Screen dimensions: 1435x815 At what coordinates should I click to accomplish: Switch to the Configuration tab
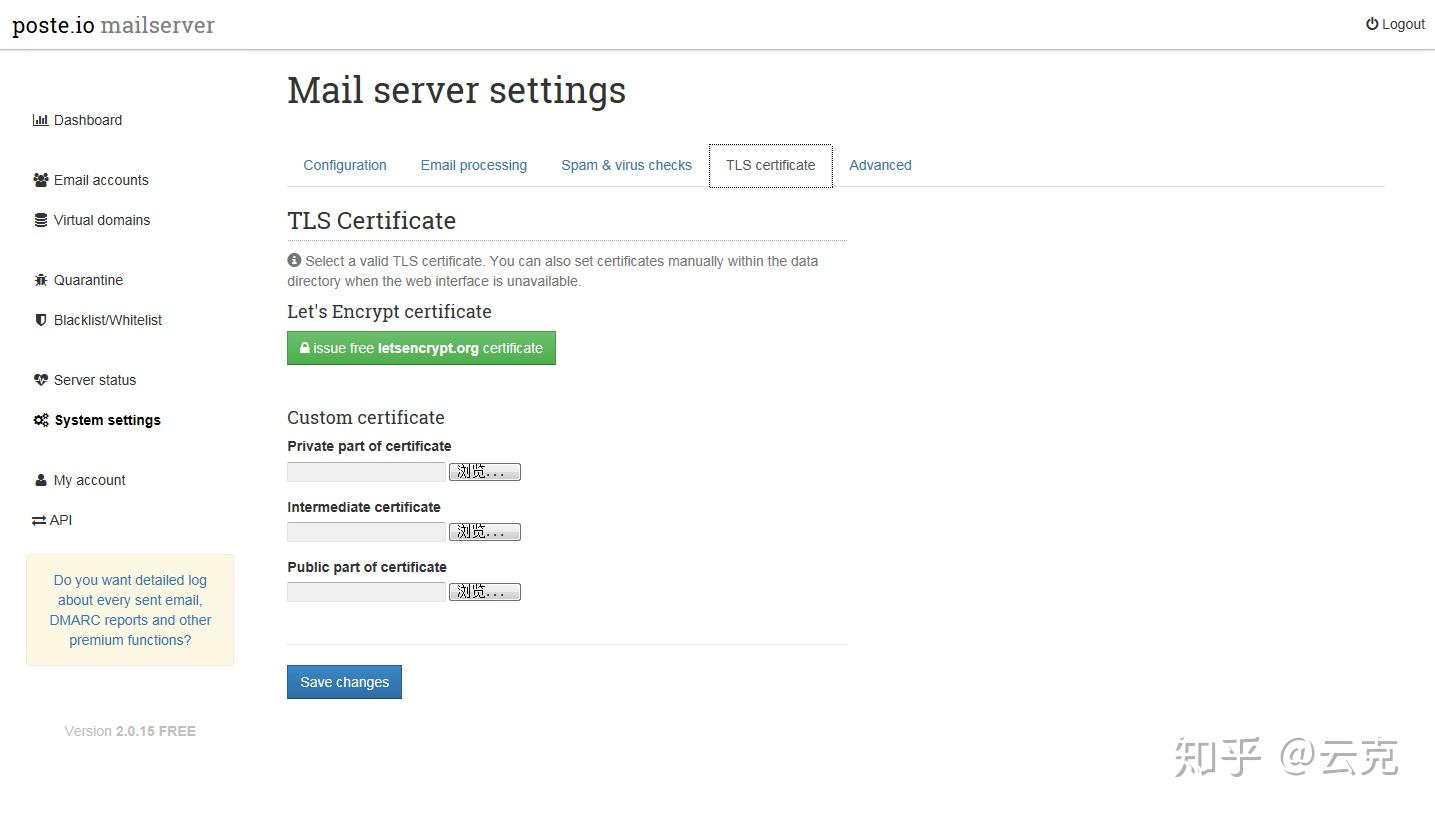345,165
